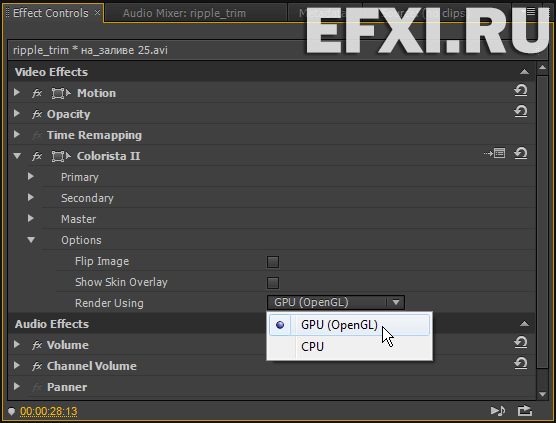Screen dimensions: 556x423
Task: Toggle the Opacity fx on/off icon
Action: 37,114
